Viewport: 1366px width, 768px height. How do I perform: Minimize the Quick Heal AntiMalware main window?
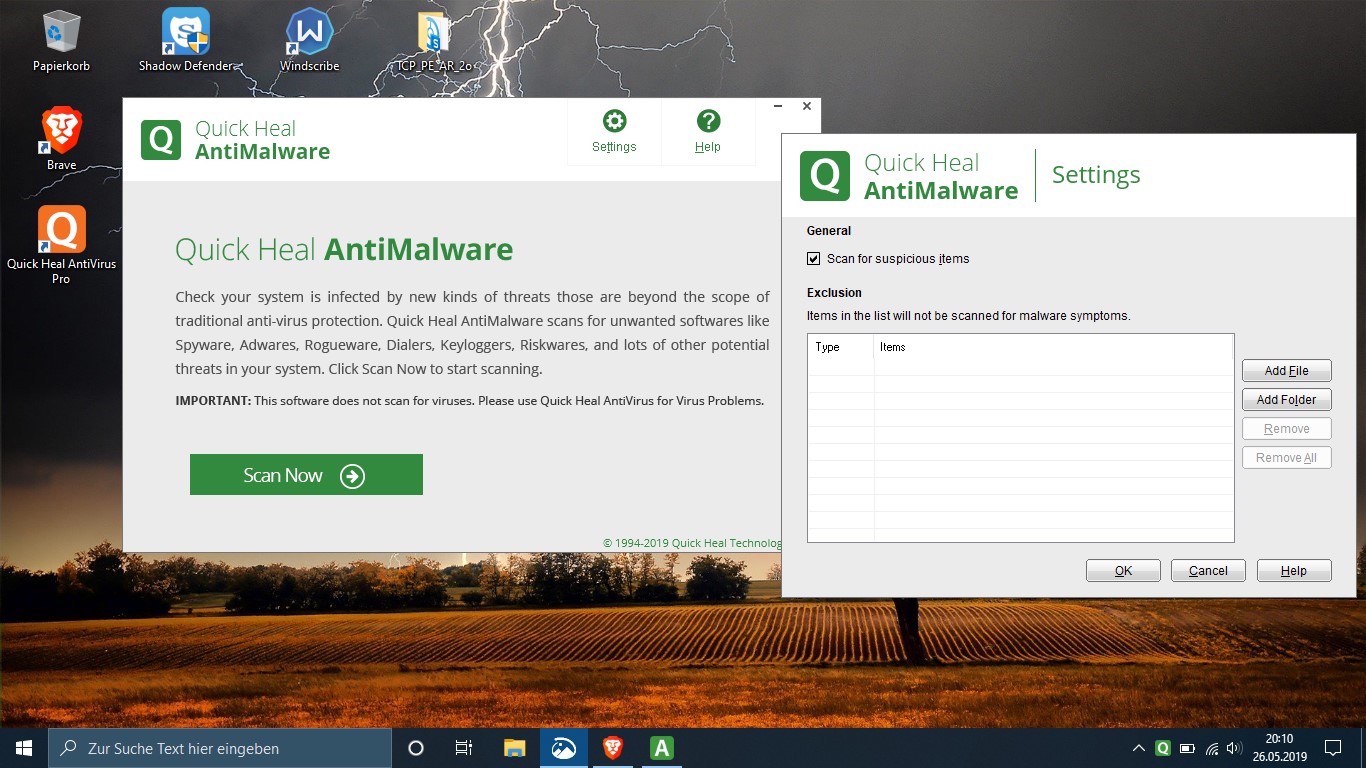click(778, 106)
